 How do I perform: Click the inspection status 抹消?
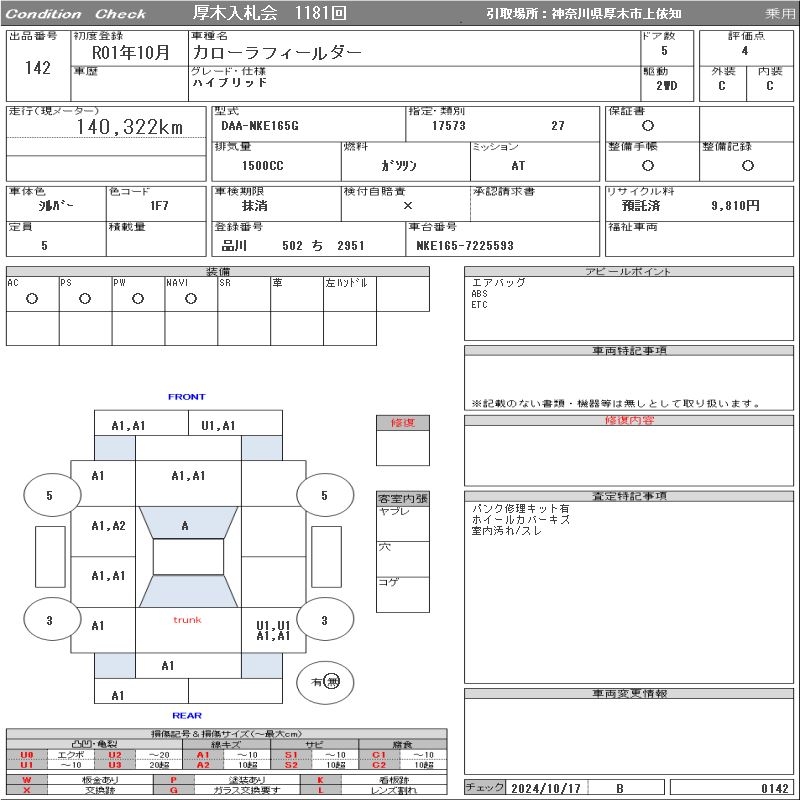(255, 206)
